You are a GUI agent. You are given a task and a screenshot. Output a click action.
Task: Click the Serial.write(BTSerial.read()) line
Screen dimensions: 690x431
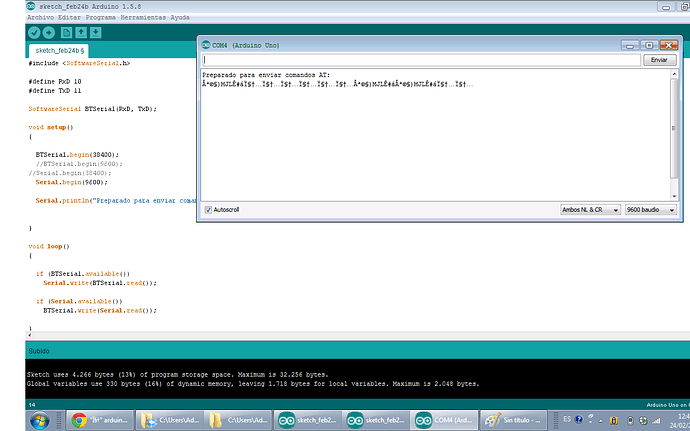(x=100, y=283)
